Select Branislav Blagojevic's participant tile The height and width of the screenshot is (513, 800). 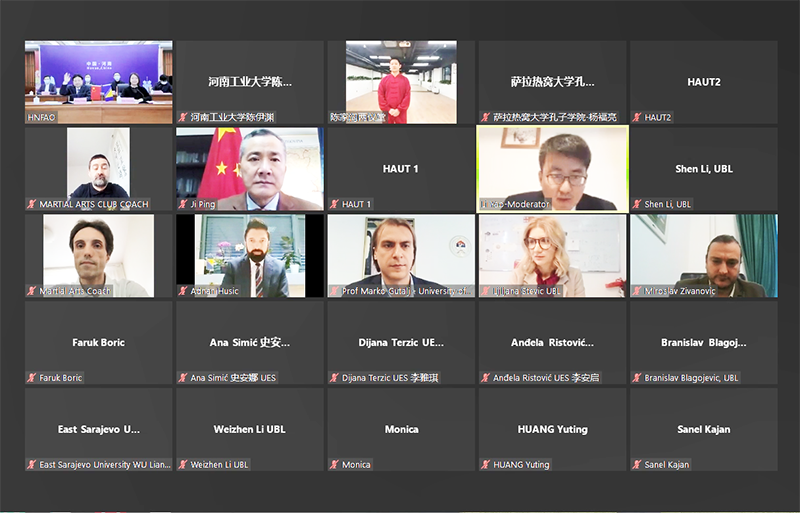click(703, 342)
